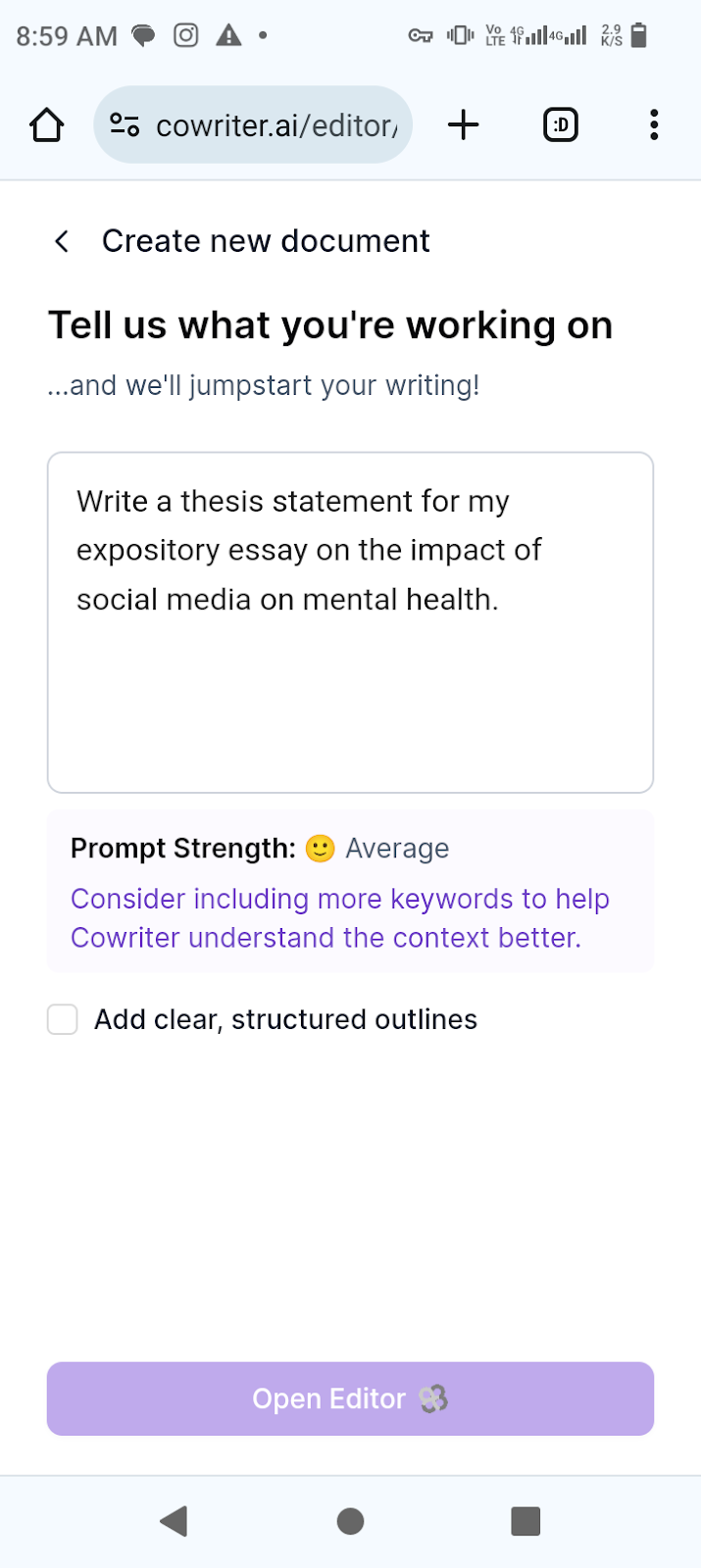Enable Add clear, structured outlines checkbox

click(63, 1019)
